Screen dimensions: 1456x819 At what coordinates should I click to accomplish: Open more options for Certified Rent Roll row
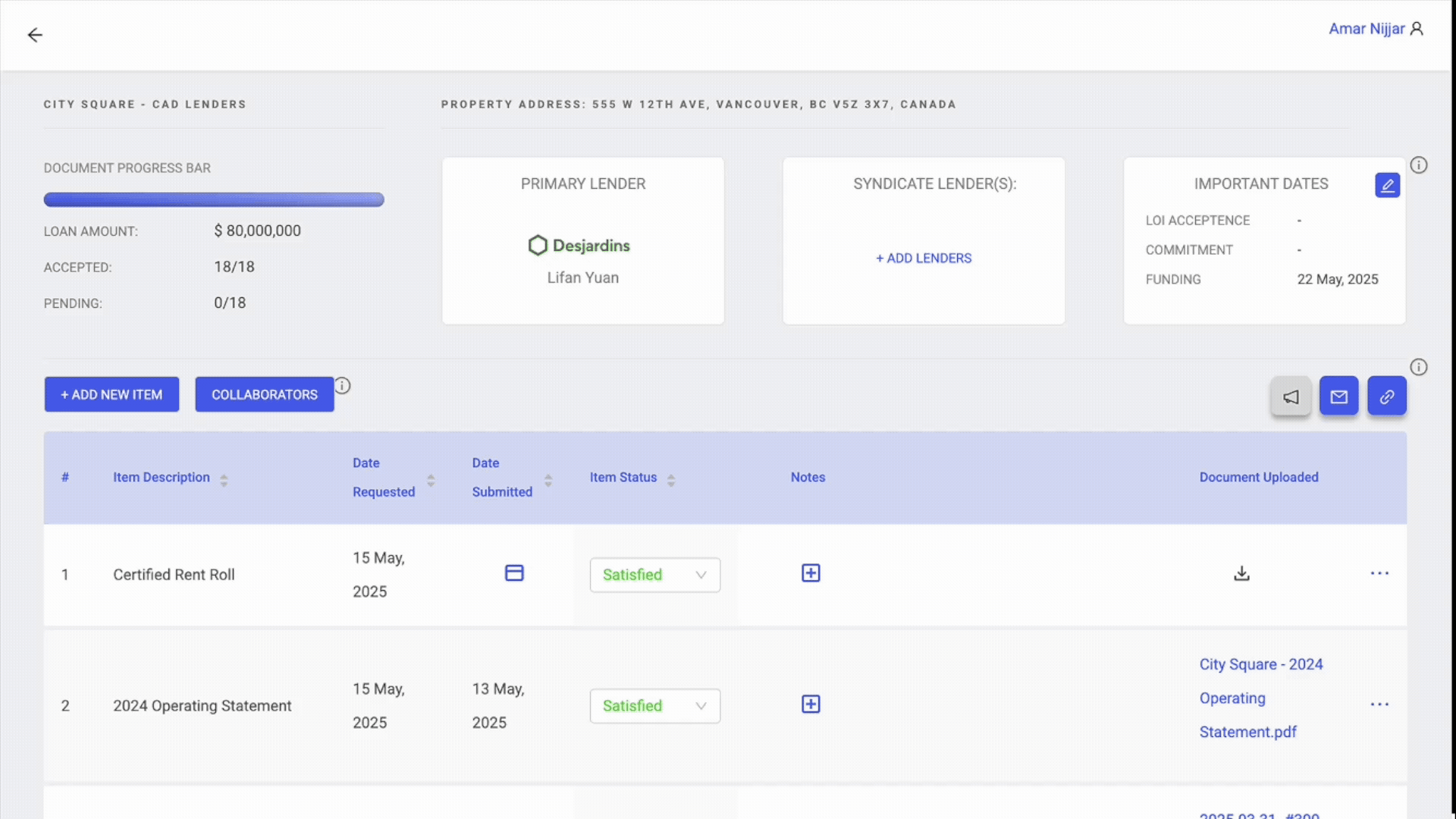[x=1379, y=573]
